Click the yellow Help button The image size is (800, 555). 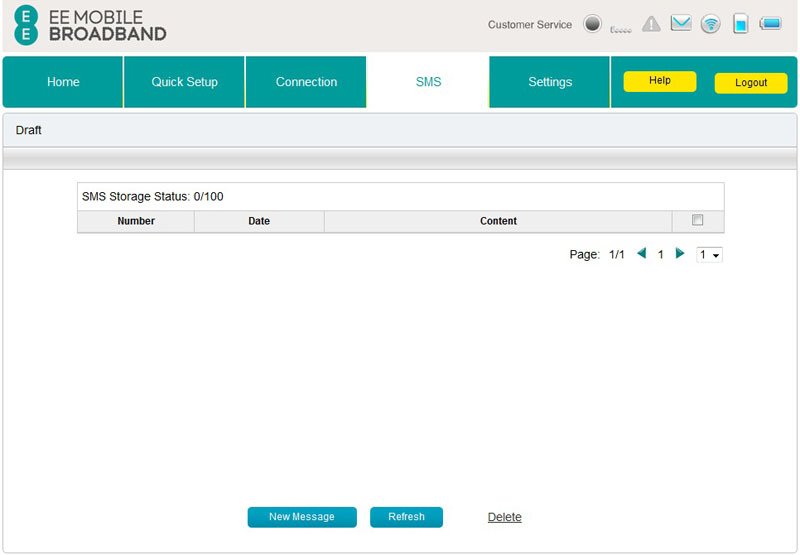[x=660, y=81]
